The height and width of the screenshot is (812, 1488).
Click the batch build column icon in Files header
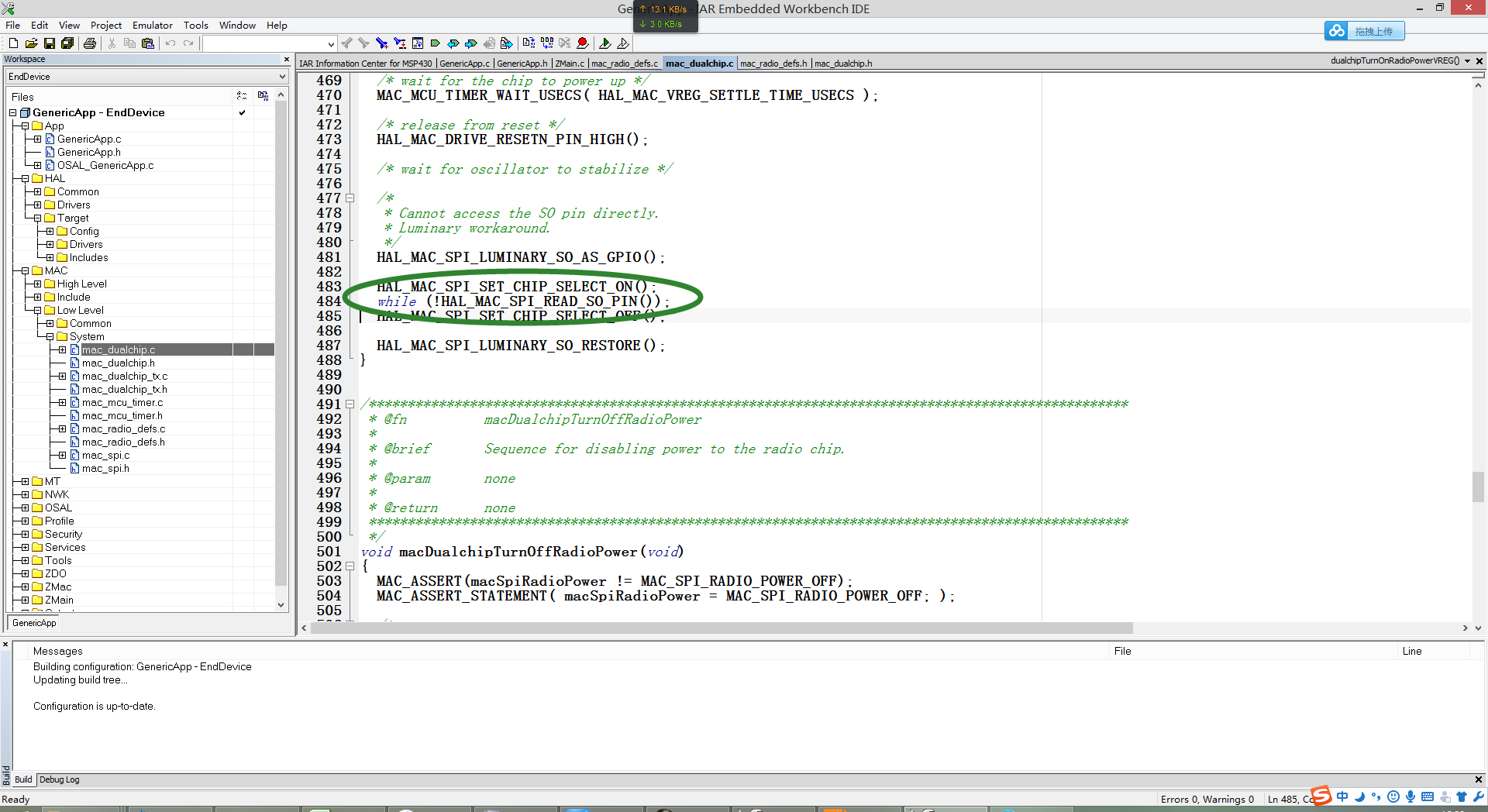click(242, 96)
